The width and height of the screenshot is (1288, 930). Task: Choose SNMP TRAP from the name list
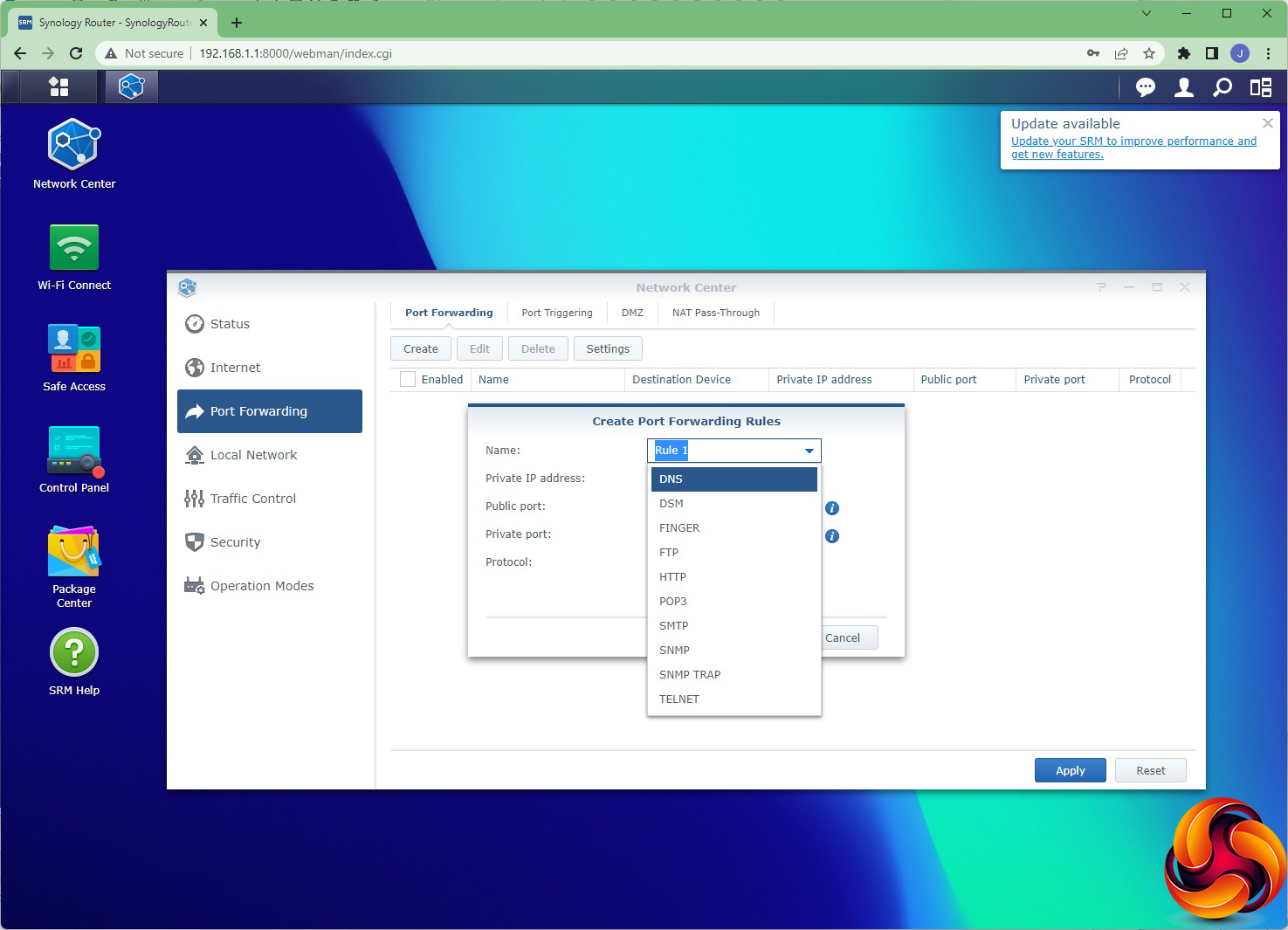click(x=734, y=675)
